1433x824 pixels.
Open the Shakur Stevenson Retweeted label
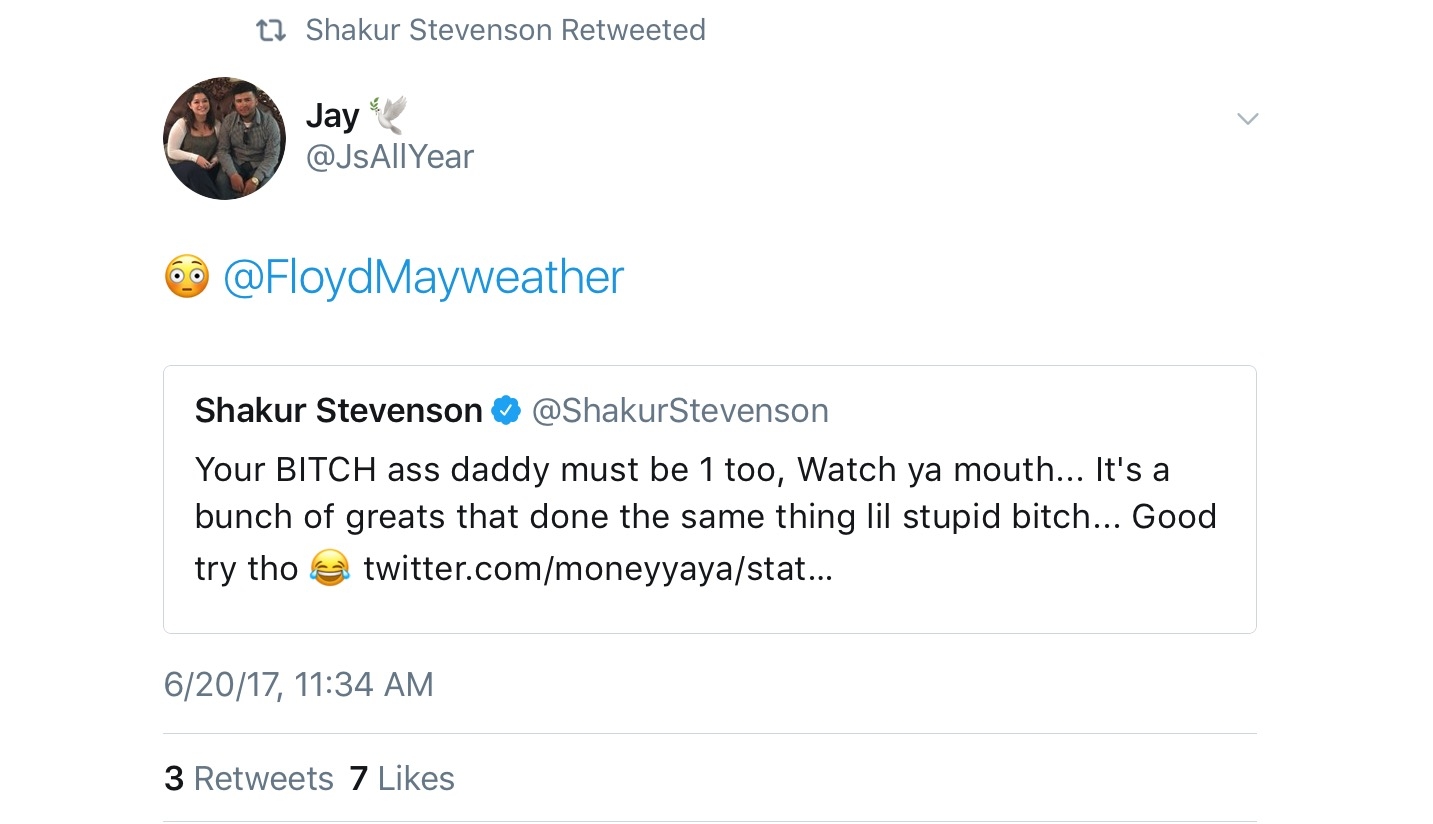(x=506, y=30)
